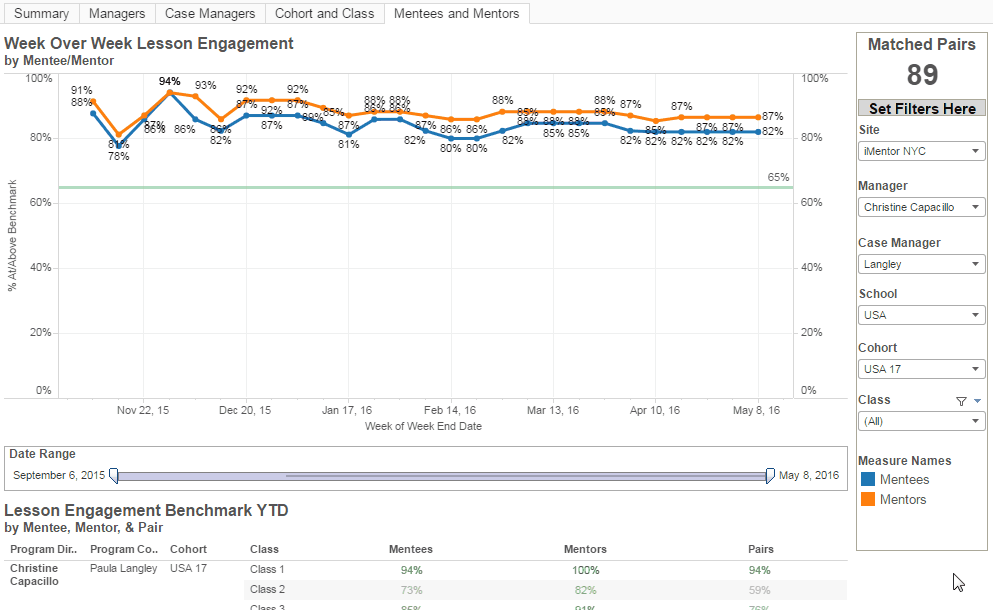Click the right Date Range slider handle
Viewport: 993px width, 610px height.
click(770, 476)
